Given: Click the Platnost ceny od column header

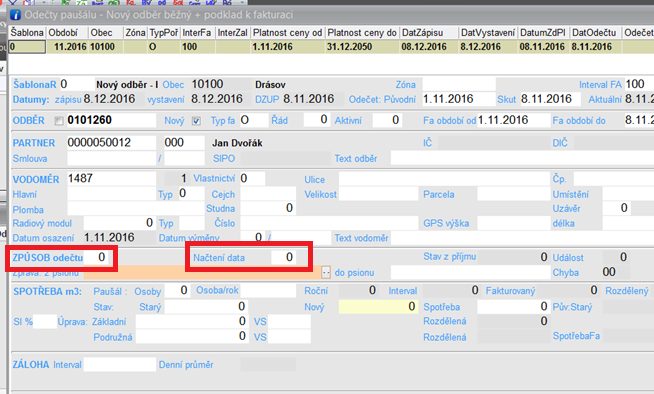Looking at the screenshot, I should coord(287,33).
